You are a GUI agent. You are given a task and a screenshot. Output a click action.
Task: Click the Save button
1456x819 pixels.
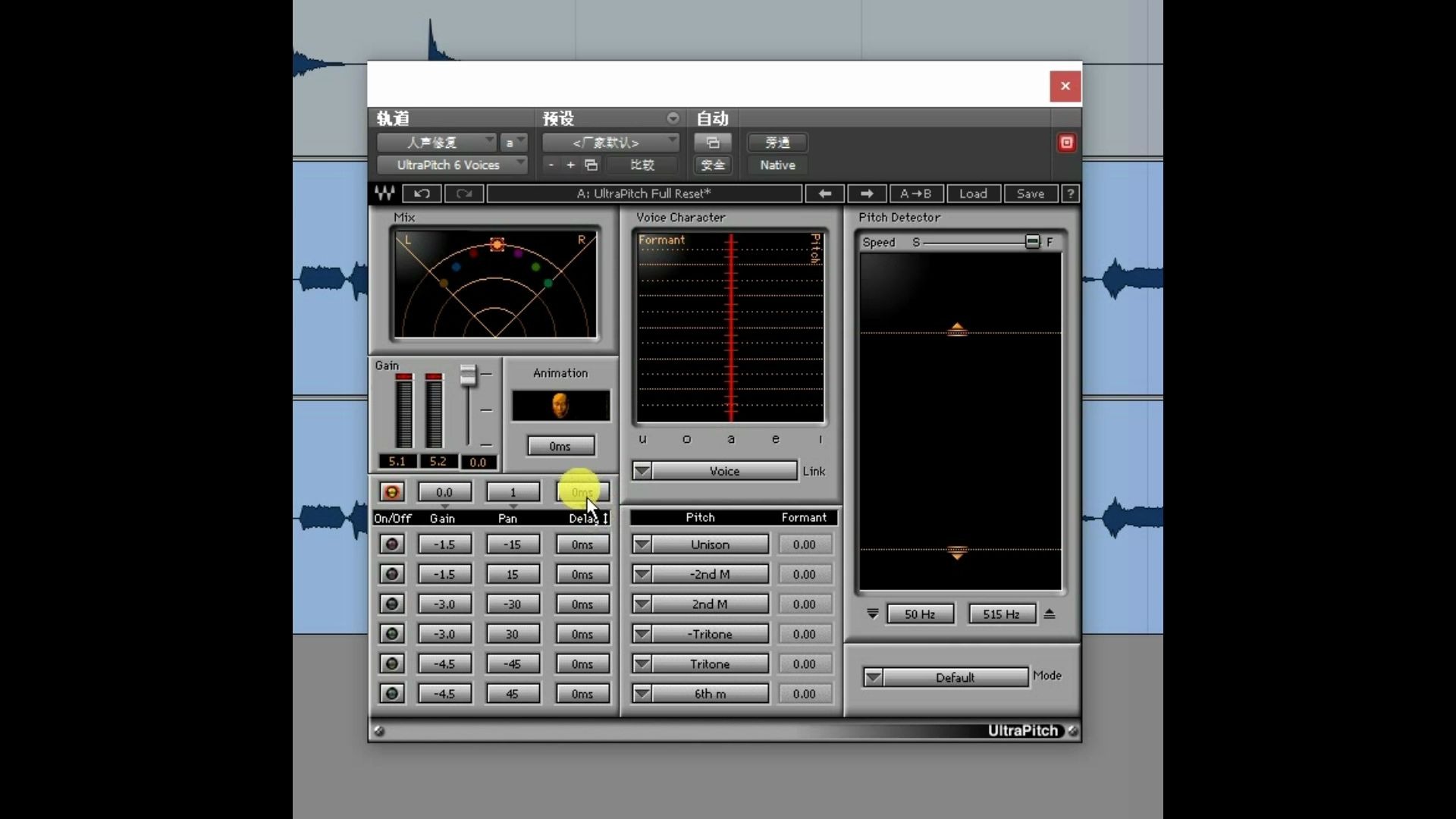[1031, 193]
